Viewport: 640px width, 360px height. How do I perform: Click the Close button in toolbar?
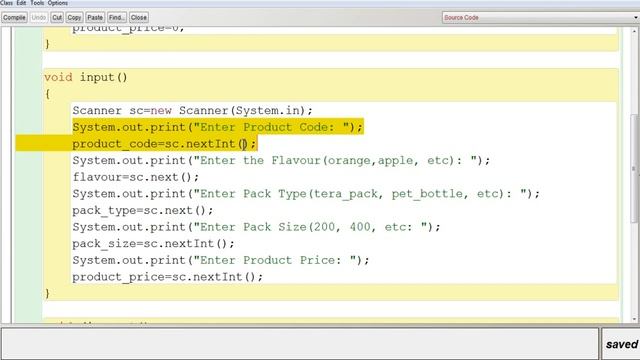point(139,18)
